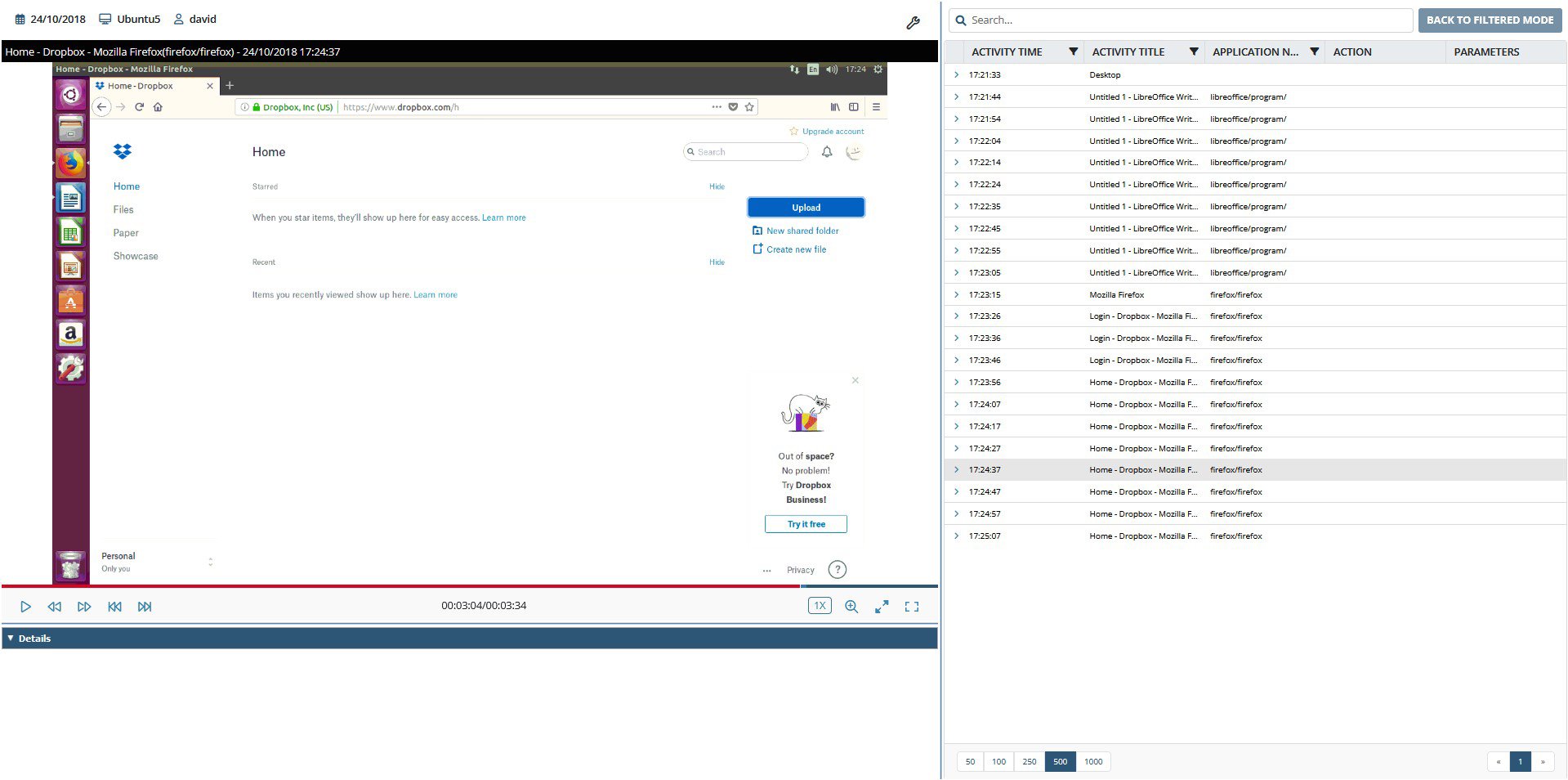Image resolution: width=1568 pixels, height=780 pixels.
Task: Show 250 rows per page
Action: [1030, 761]
